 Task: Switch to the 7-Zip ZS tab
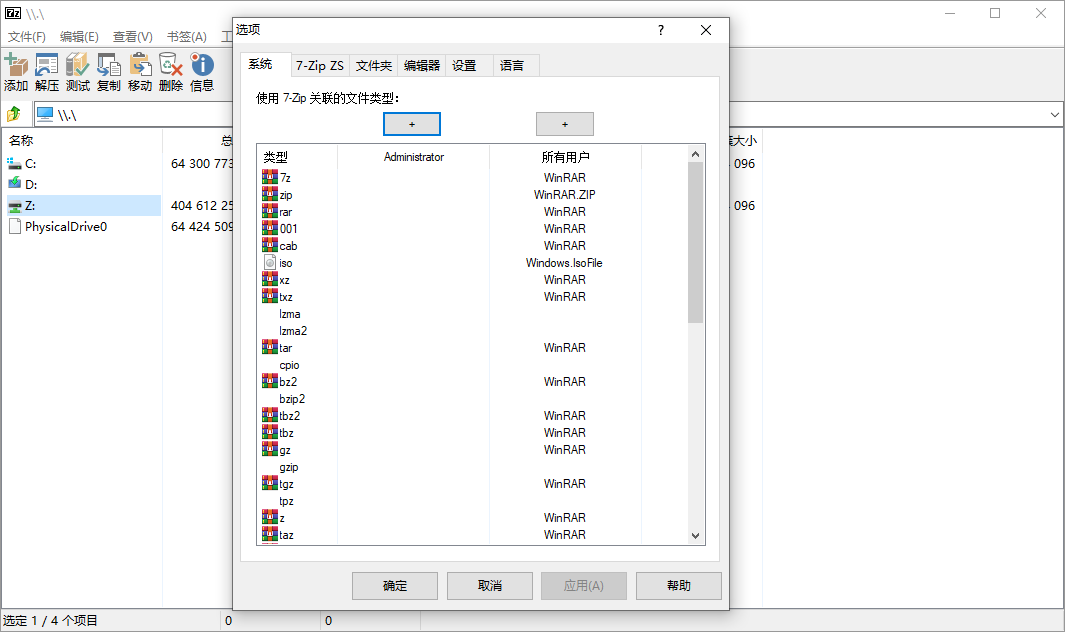tap(319, 65)
